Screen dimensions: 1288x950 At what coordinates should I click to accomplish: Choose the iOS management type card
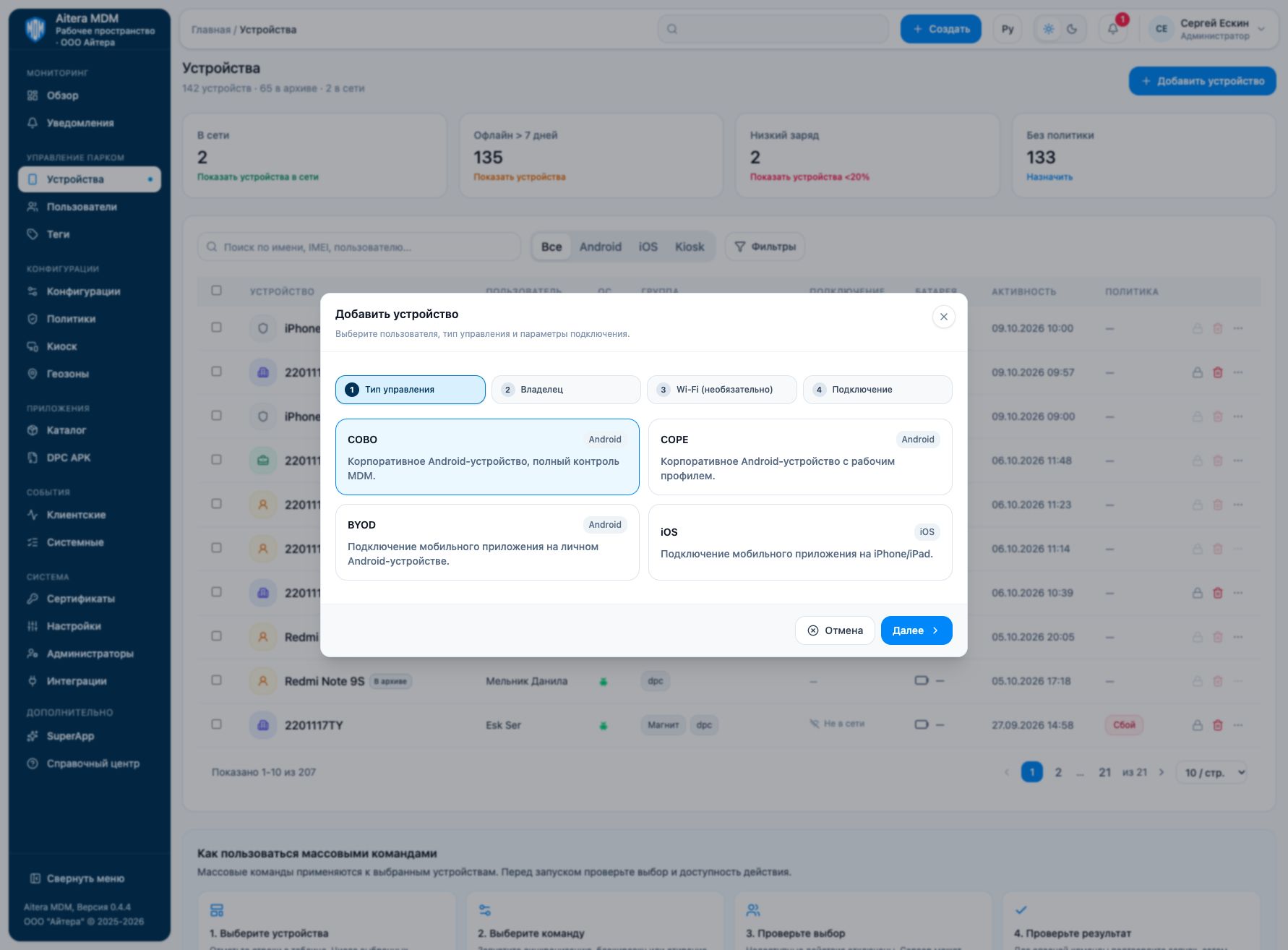pos(800,542)
